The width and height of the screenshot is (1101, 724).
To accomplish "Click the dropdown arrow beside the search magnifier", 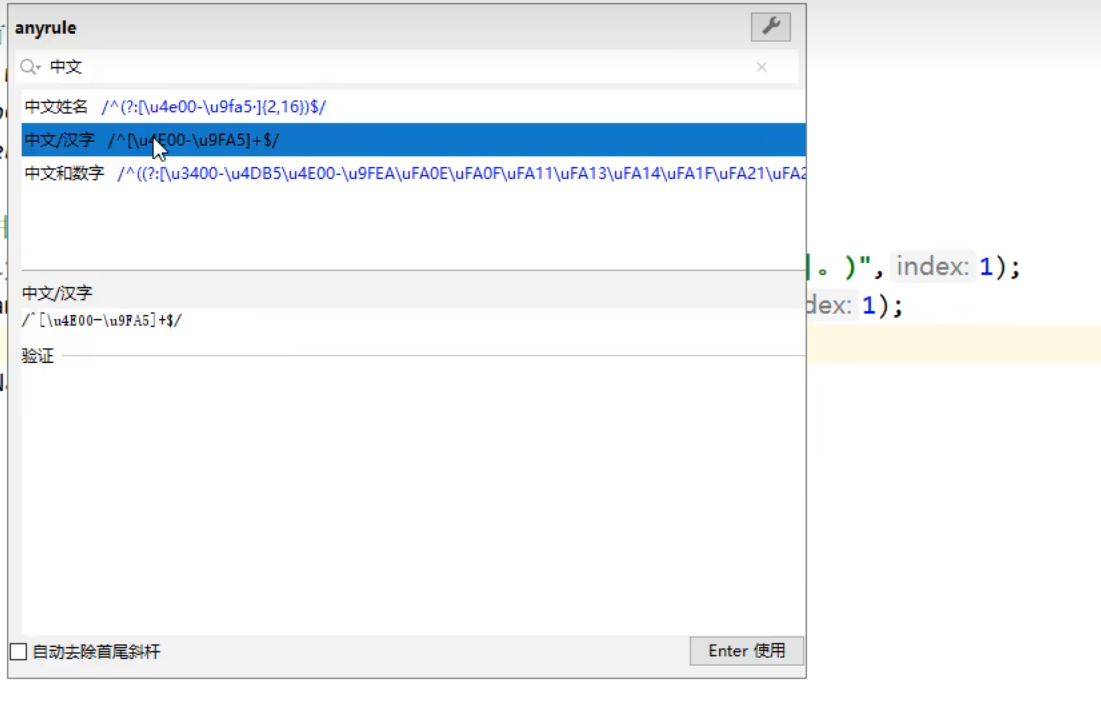I will point(39,68).
